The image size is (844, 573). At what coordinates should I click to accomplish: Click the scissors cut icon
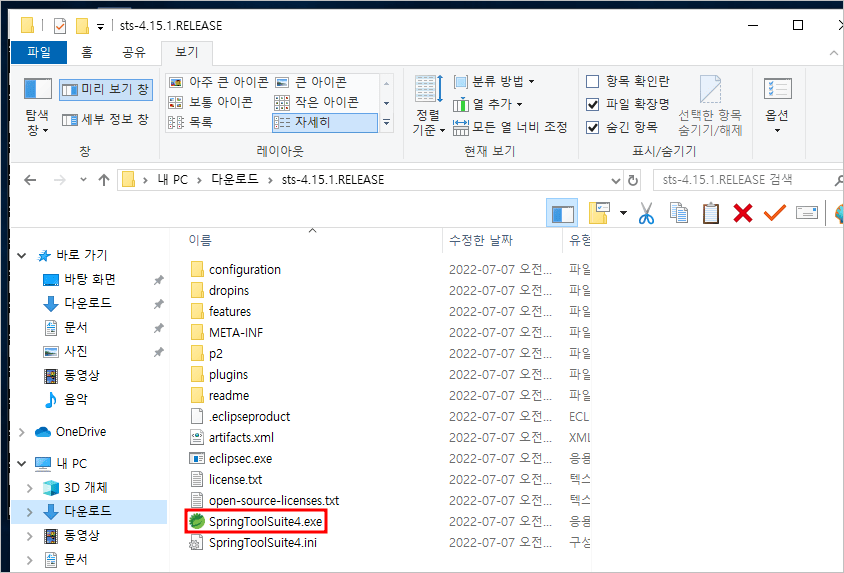(x=646, y=213)
